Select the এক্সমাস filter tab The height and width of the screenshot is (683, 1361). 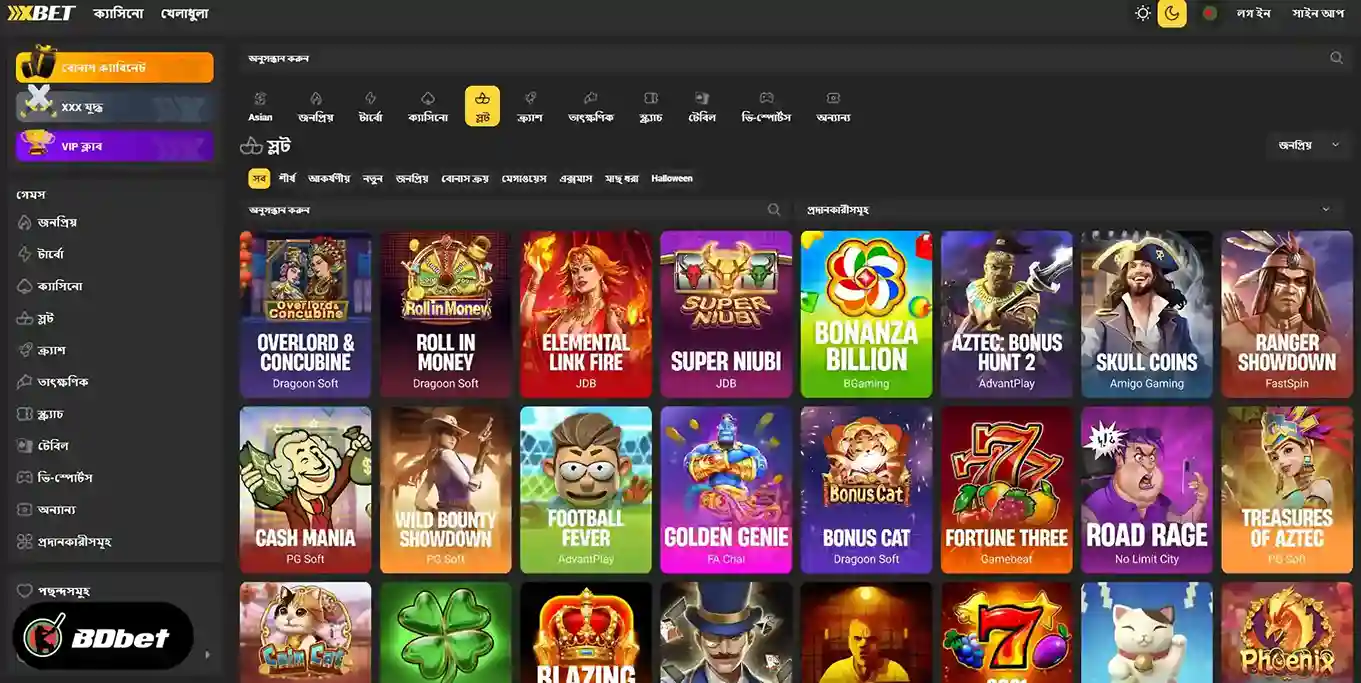[576, 178]
